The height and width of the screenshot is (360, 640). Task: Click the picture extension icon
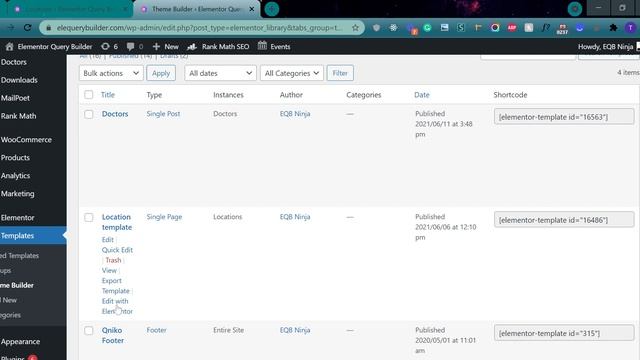pyautogui.click(x=444, y=28)
